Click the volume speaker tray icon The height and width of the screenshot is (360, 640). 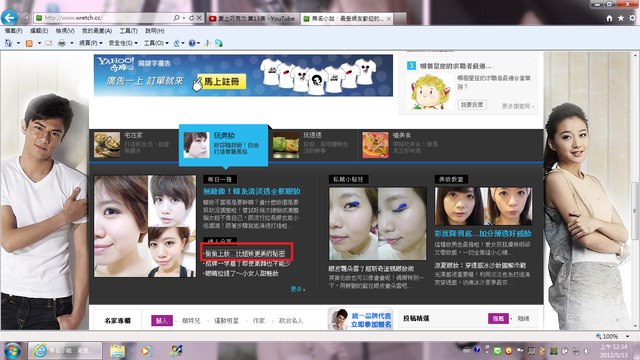point(587,351)
